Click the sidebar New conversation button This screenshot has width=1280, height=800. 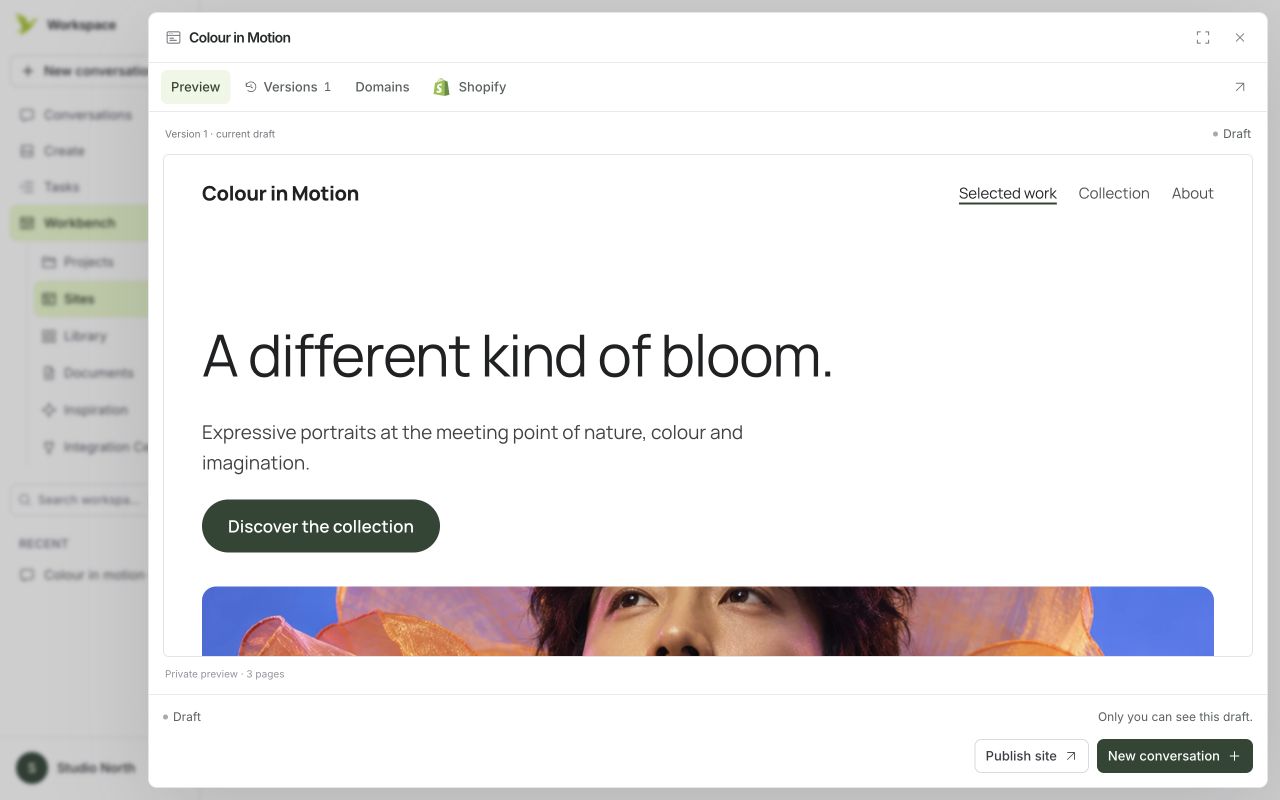pyautogui.click(x=79, y=71)
